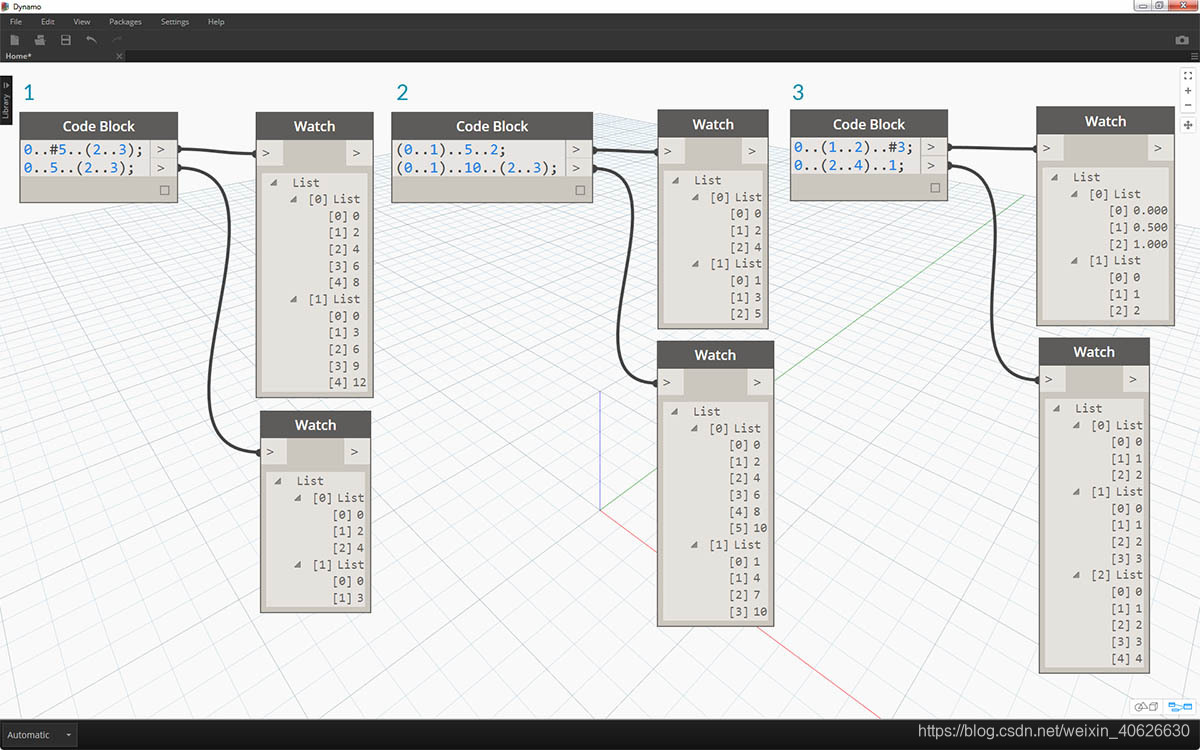Open the Help menu
The image size is (1200, 750).
pos(216,21)
